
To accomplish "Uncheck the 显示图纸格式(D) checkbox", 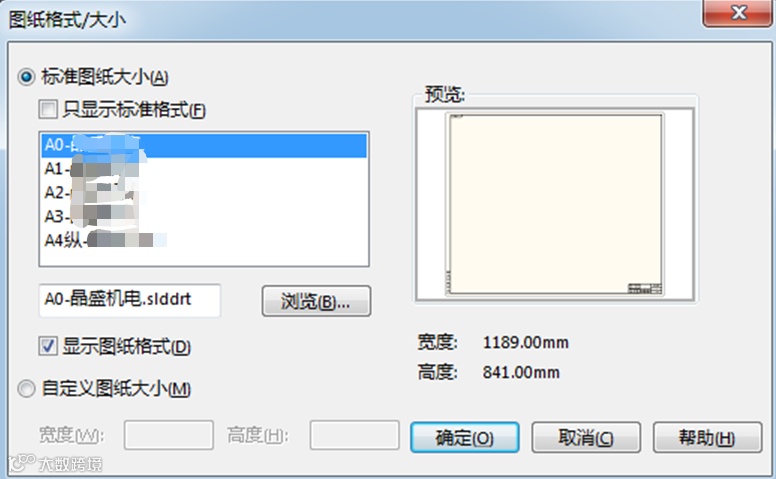I will click(48, 346).
